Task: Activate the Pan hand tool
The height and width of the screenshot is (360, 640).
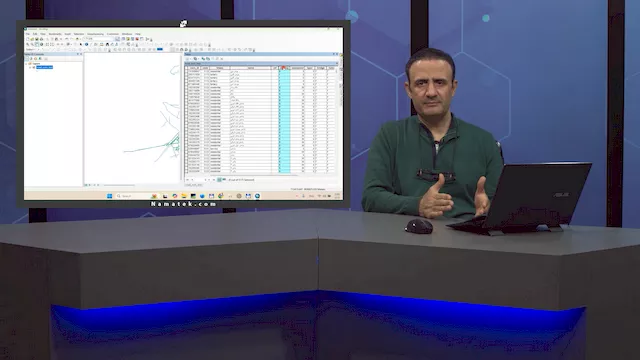Action: click(x=37, y=44)
